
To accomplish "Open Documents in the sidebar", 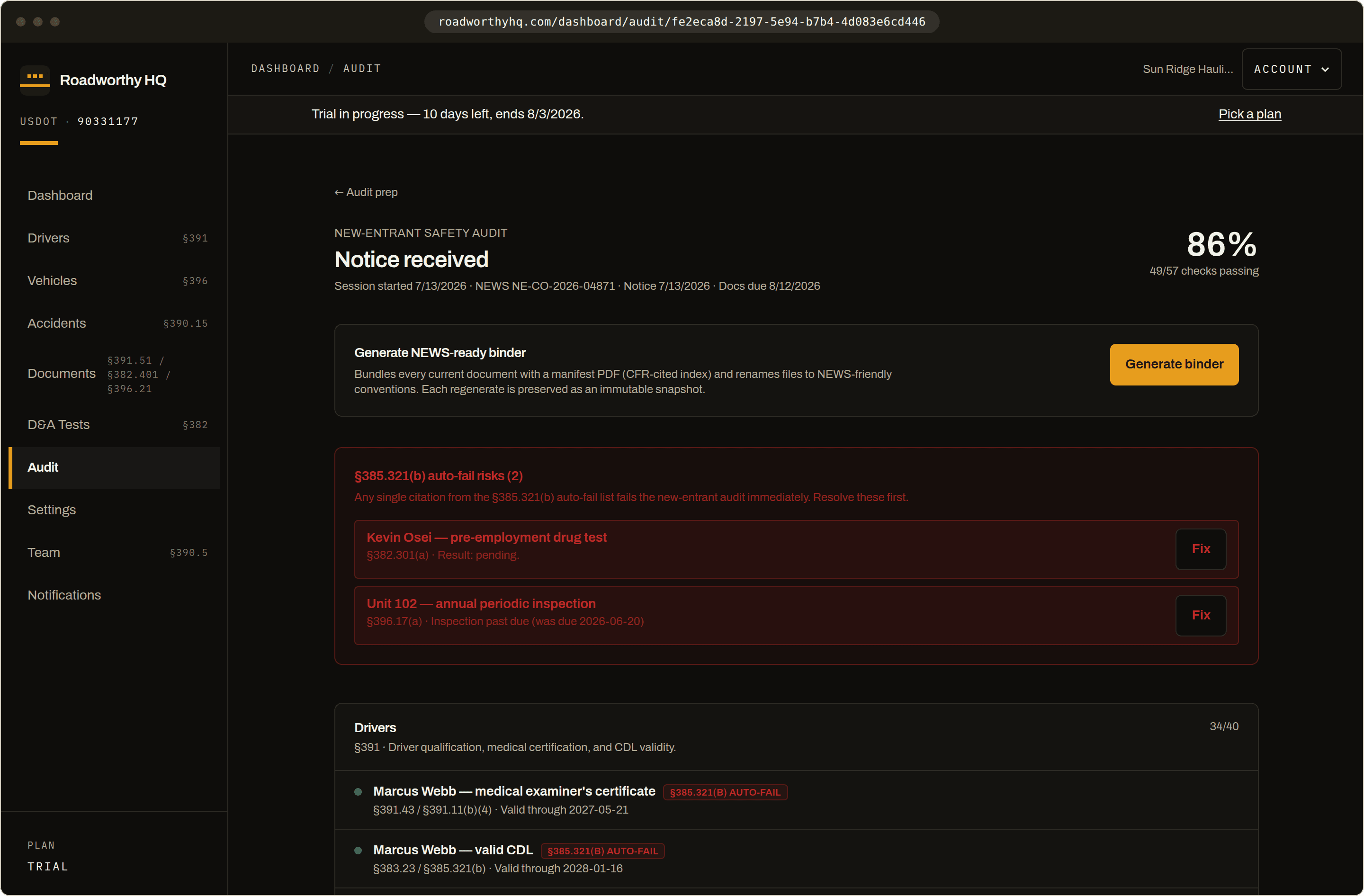I will [x=115, y=374].
